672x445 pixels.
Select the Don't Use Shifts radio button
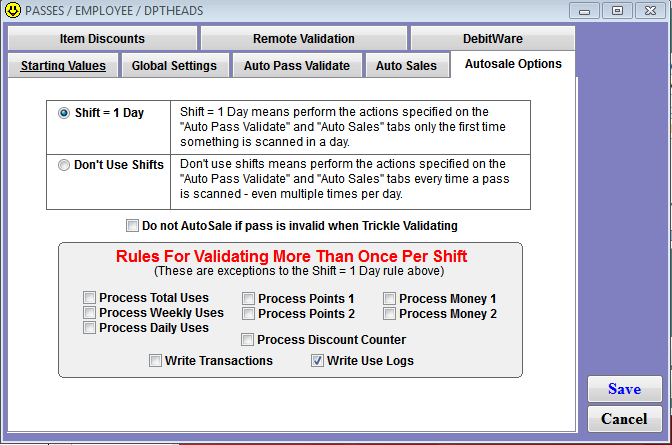click(64, 165)
